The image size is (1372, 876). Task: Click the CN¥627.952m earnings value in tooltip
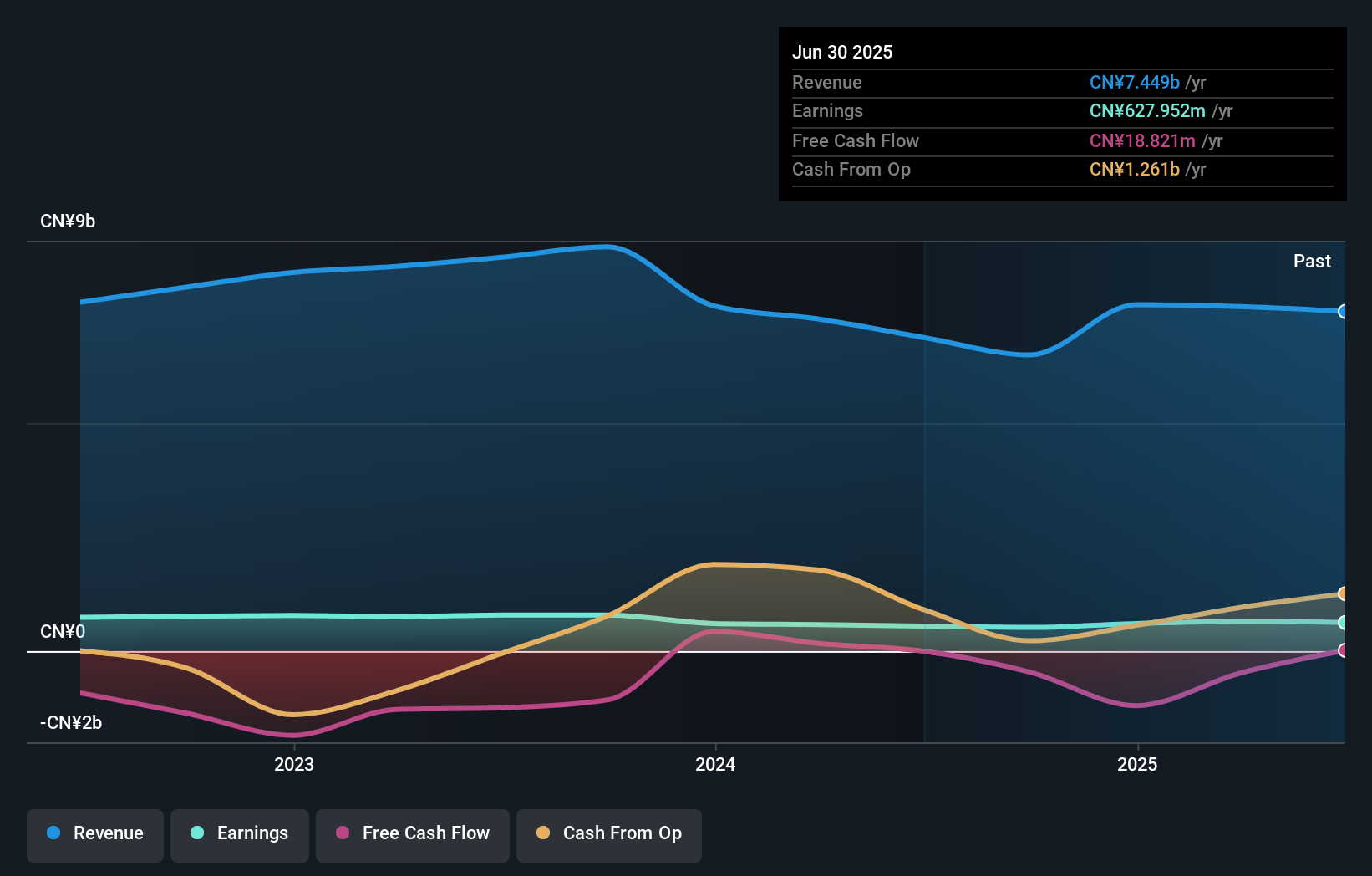tap(1146, 111)
